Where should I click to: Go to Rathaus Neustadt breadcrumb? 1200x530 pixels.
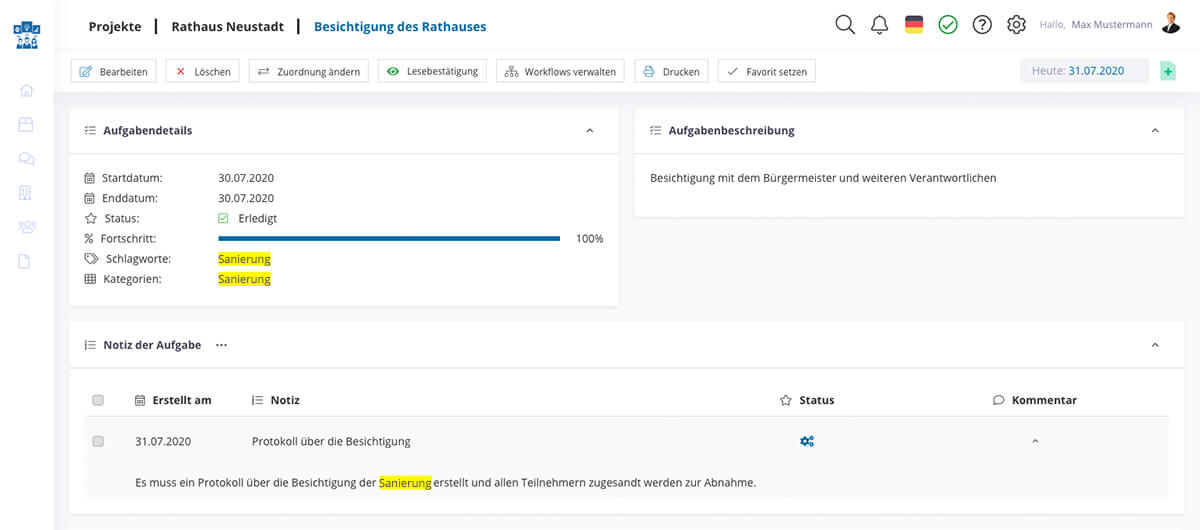[227, 27]
